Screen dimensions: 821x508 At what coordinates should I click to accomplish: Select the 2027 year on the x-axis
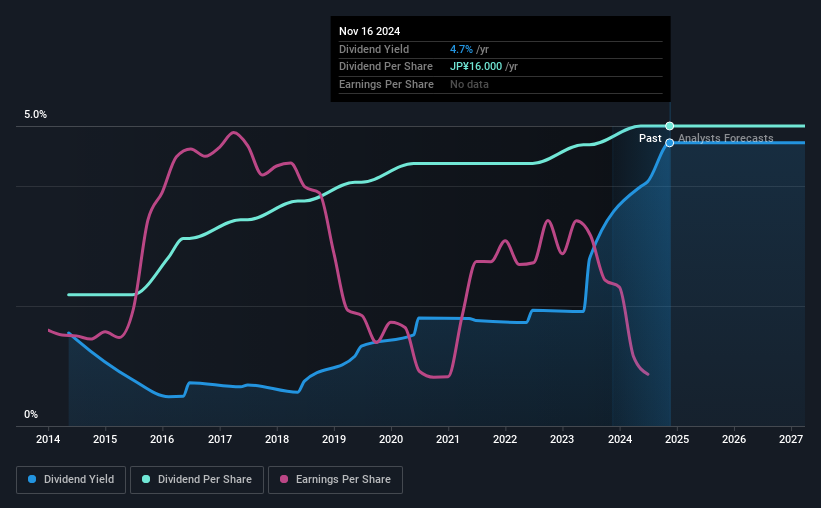tap(790, 440)
